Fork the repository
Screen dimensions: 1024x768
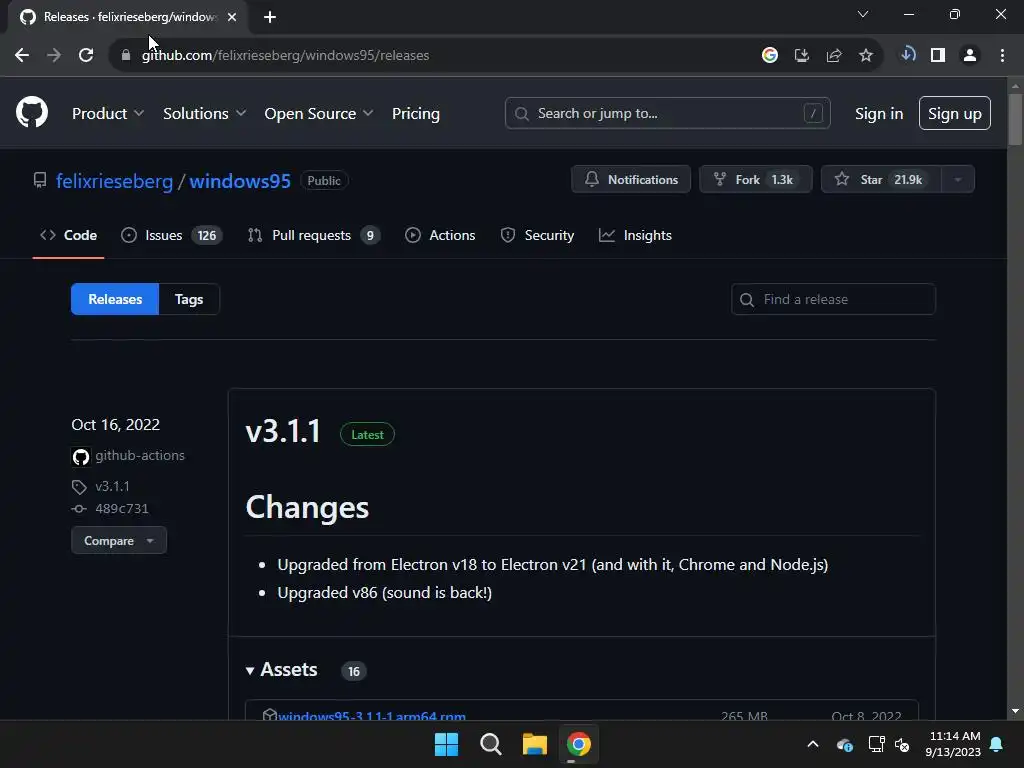(x=756, y=179)
